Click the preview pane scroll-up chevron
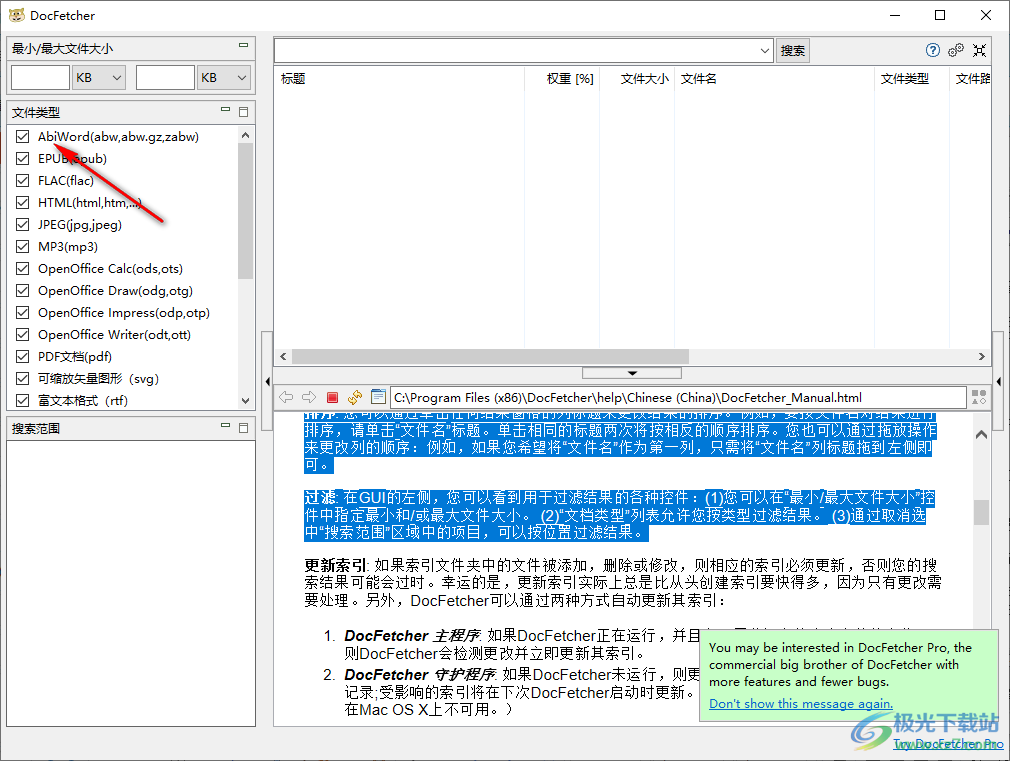 pyautogui.click(x=981, y=435)
